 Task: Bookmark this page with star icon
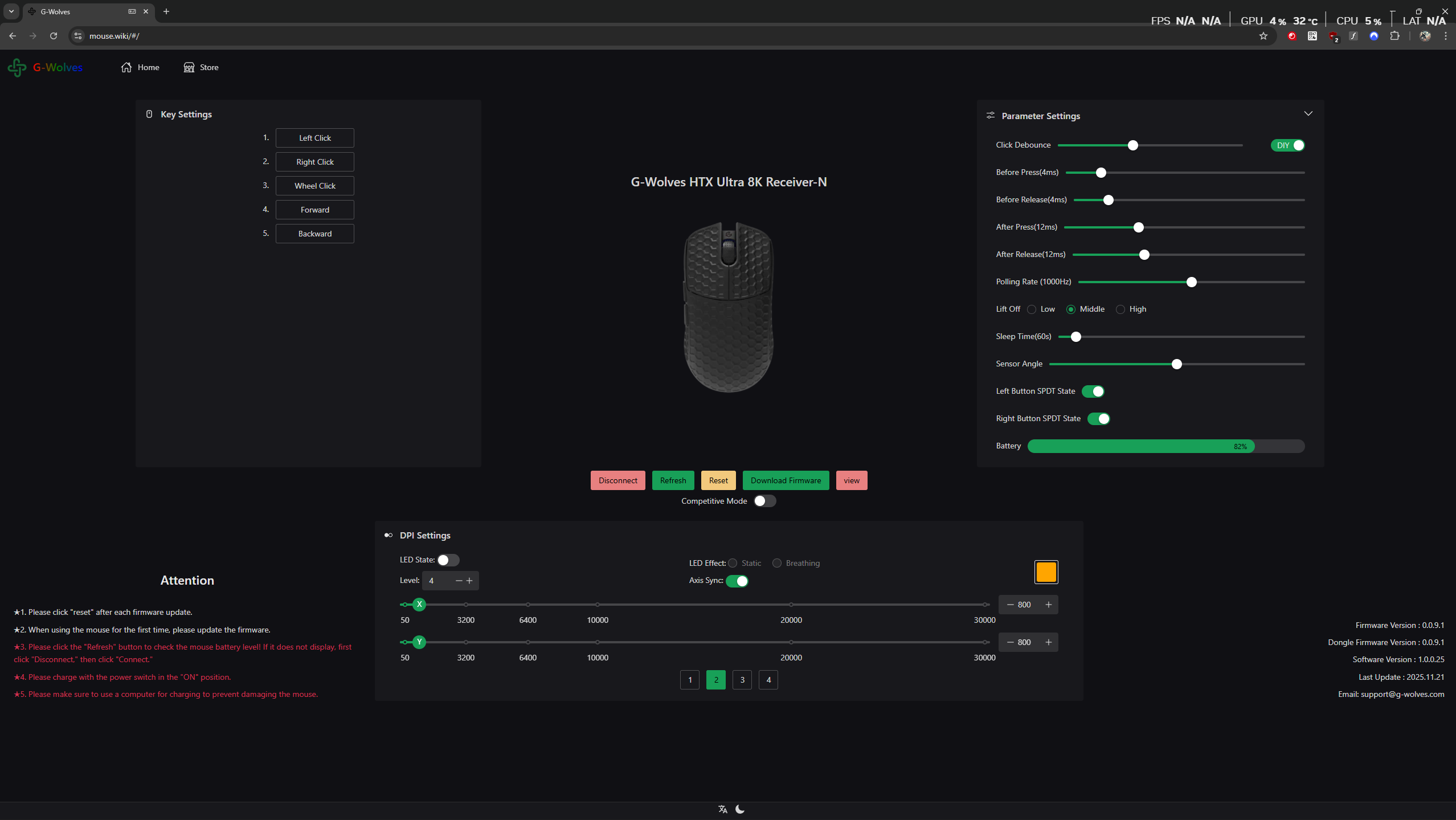click(x=1263, y=36)
